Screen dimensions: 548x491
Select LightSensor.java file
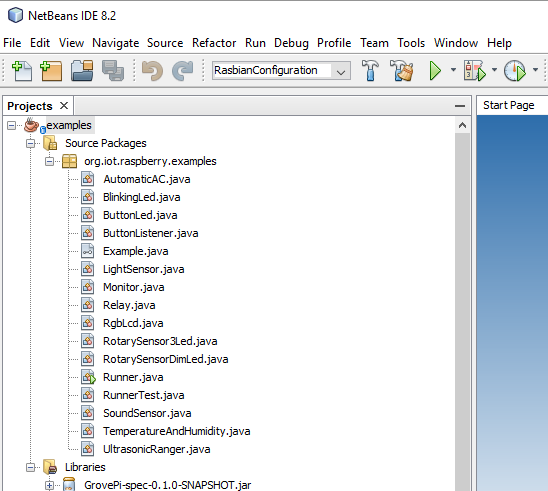click(143, 269)
